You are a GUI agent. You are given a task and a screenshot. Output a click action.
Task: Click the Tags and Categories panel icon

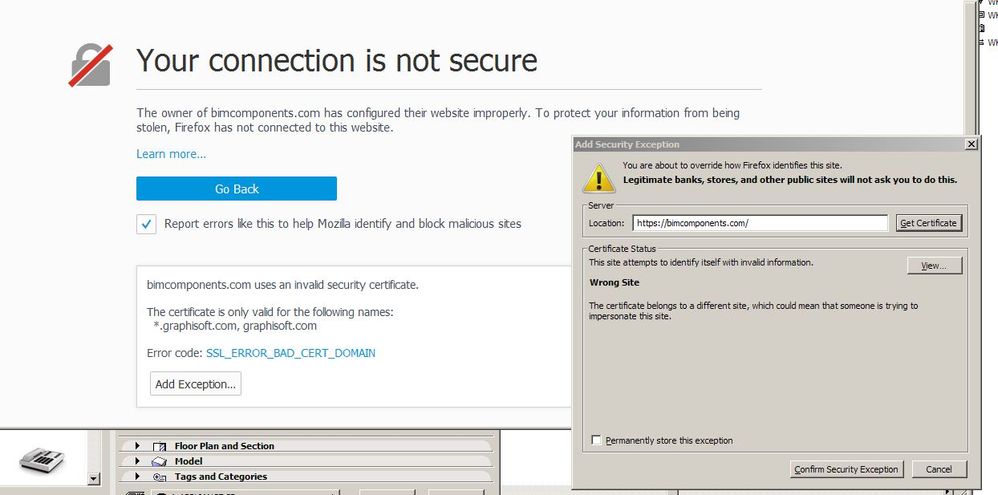click(x=158, y=477)
